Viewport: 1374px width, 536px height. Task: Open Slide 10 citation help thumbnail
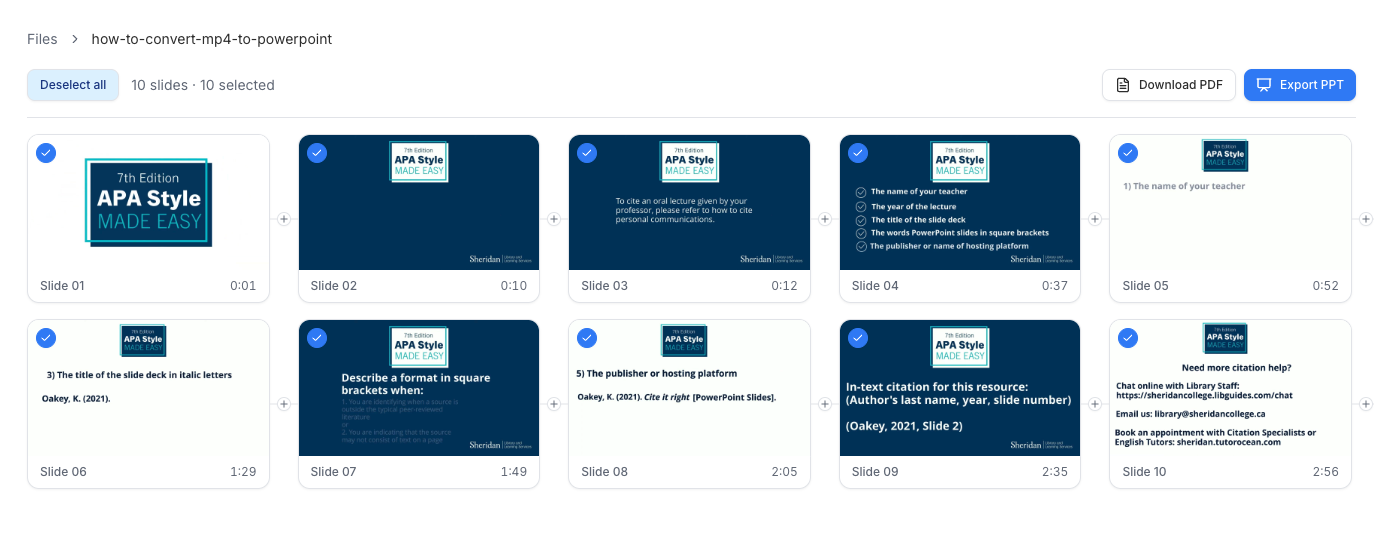click(1230, 388)
